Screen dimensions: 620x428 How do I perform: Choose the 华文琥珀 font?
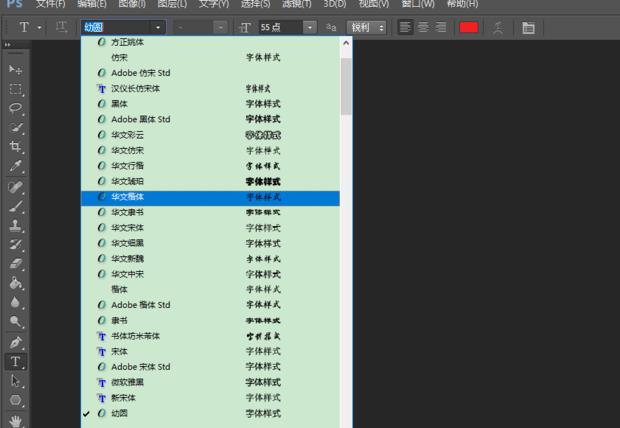coord(210,181)
